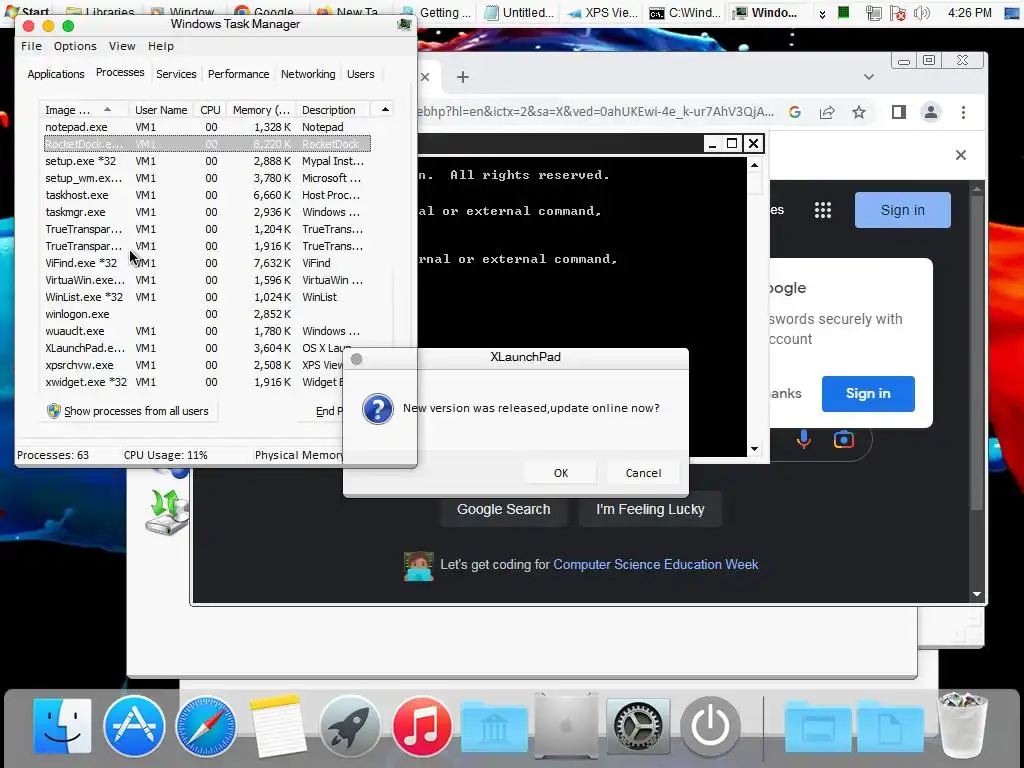1024x768 pixels.
Task: Click OK in XLaunchPad dialog
Action: tap(561, 473)
